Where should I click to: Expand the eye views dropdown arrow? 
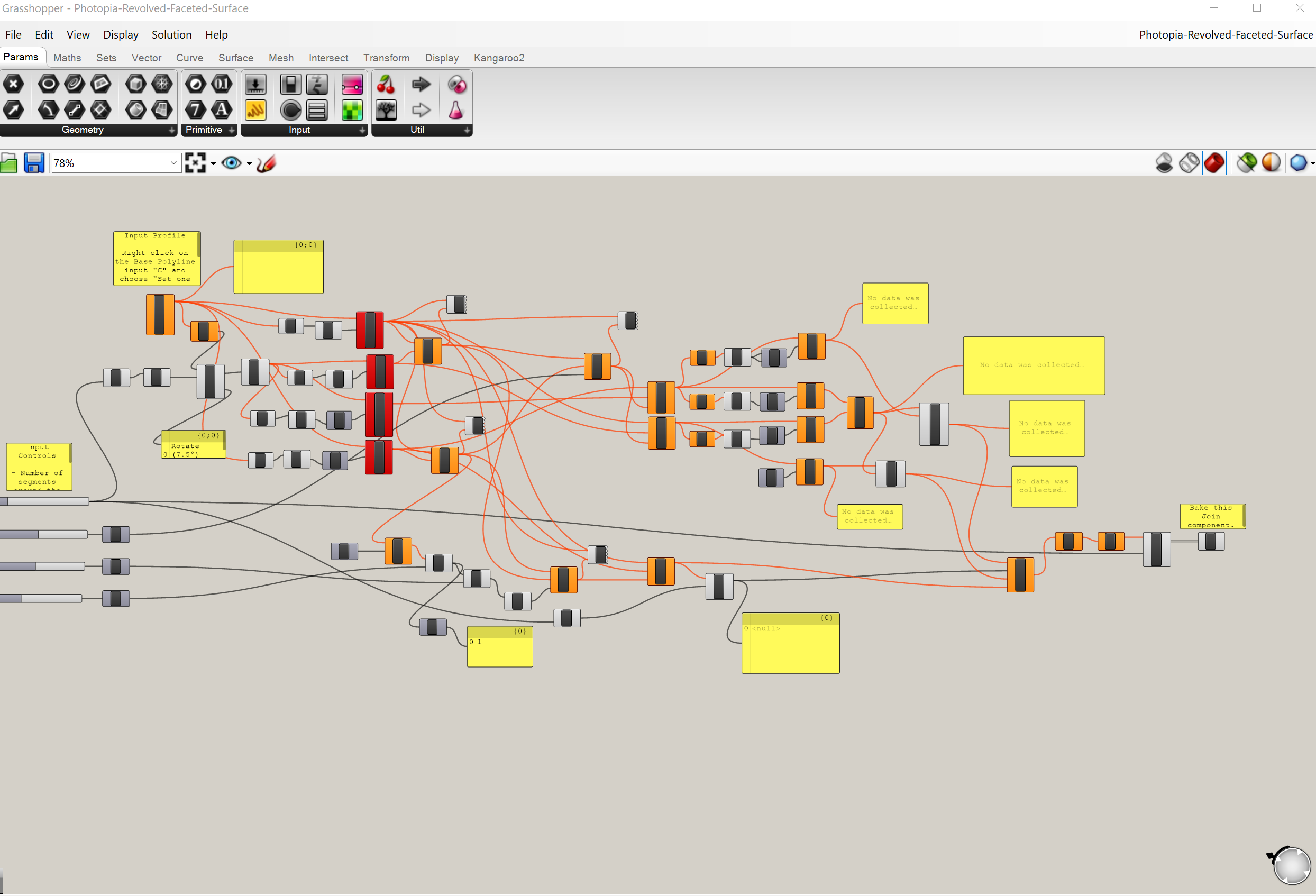click(249, 163)
